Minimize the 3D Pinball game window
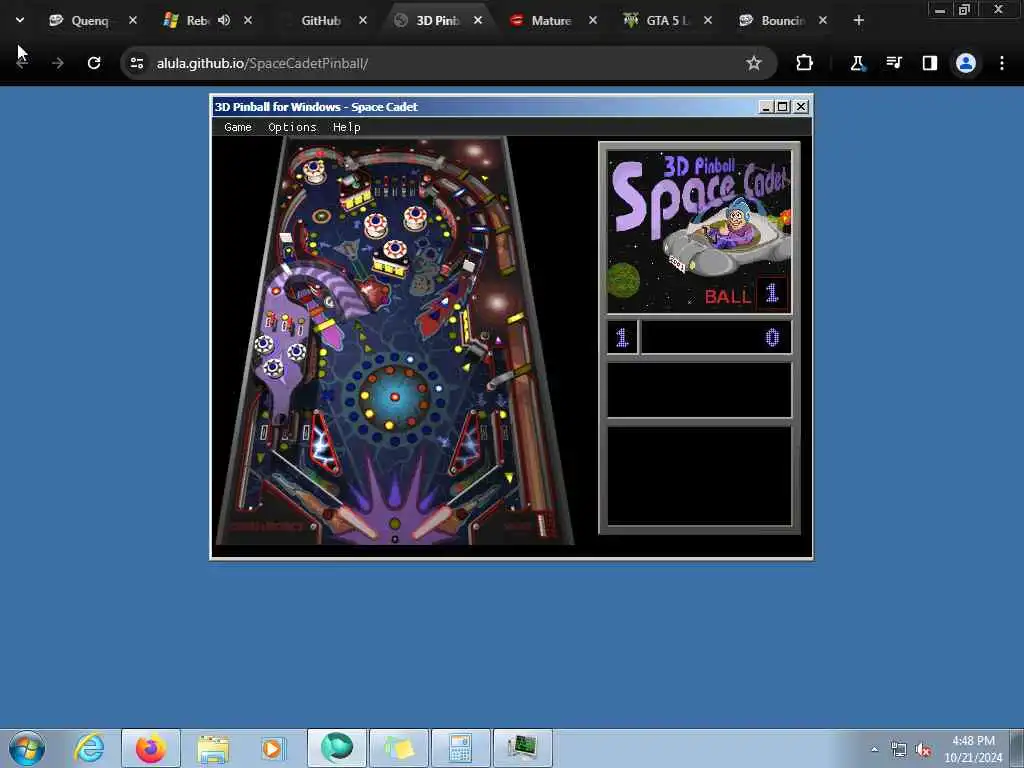1024x768 pixels. coord(766,106)
